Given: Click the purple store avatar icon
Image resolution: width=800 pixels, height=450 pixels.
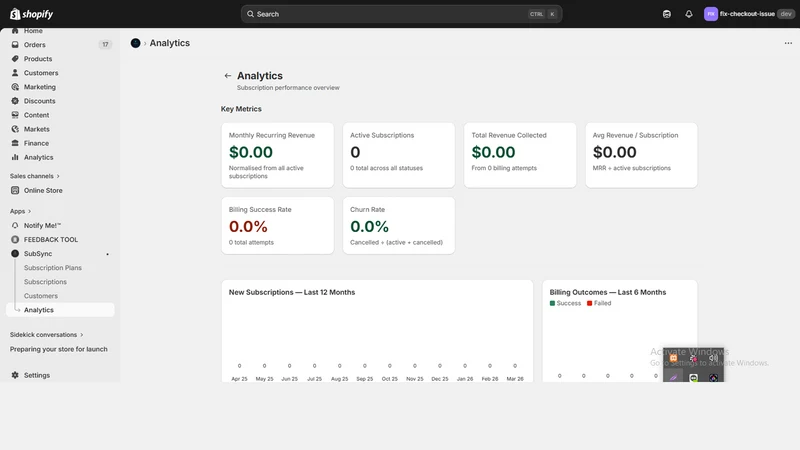Looking at the screenshot, I should 711,14.
